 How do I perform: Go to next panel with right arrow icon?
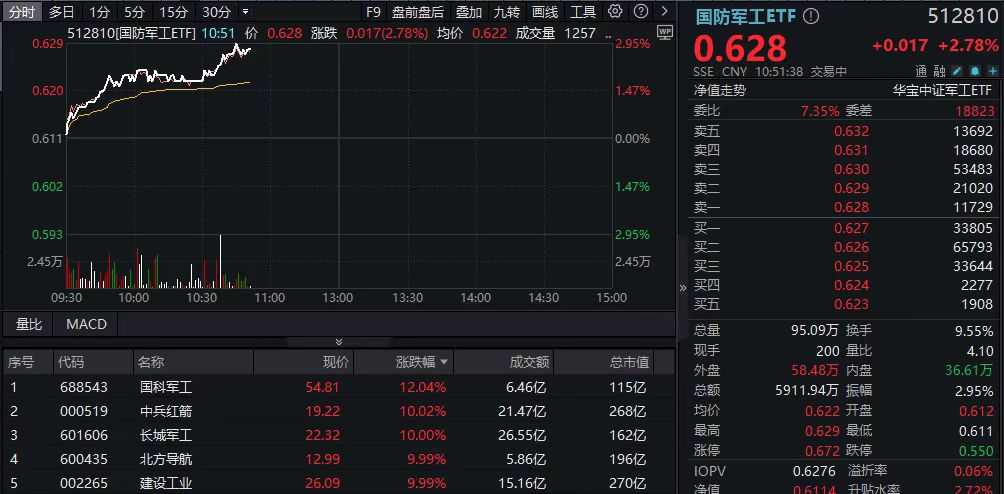[x=665, y=12]
